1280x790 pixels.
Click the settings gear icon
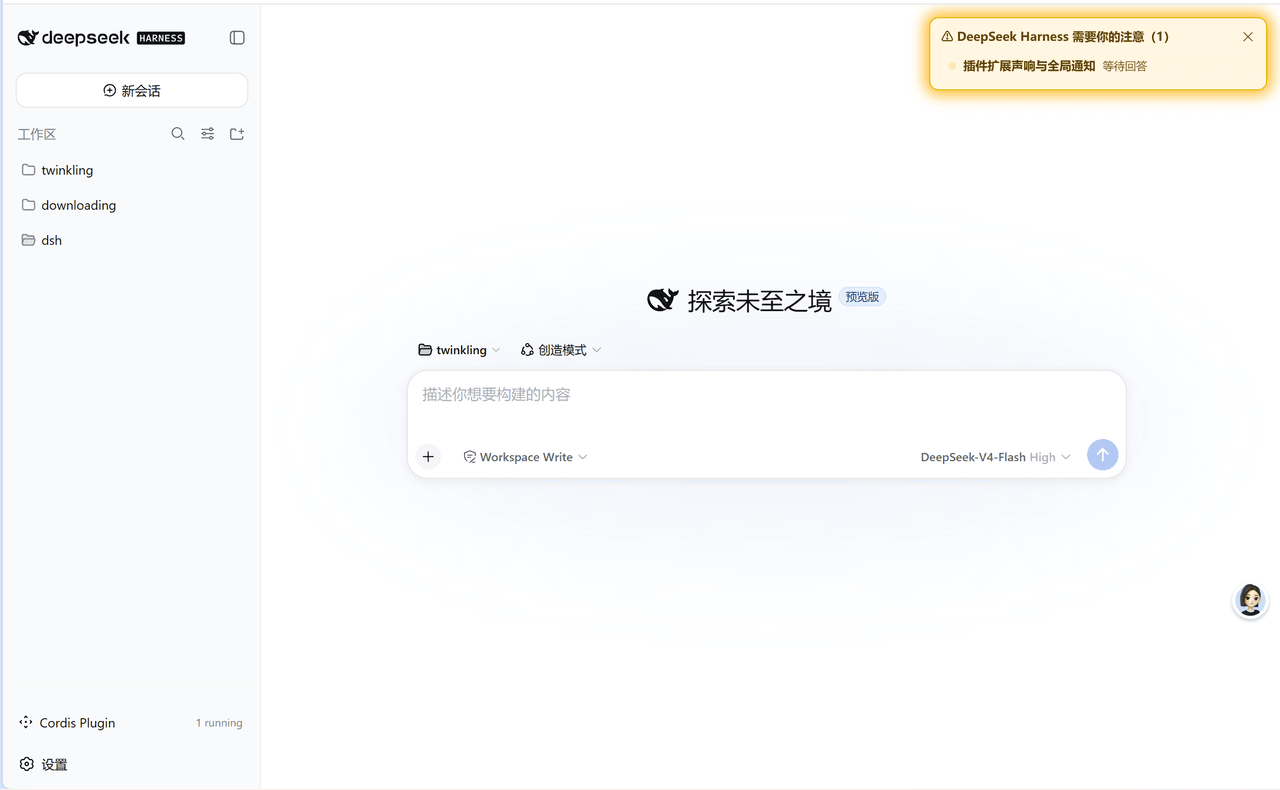27,764
